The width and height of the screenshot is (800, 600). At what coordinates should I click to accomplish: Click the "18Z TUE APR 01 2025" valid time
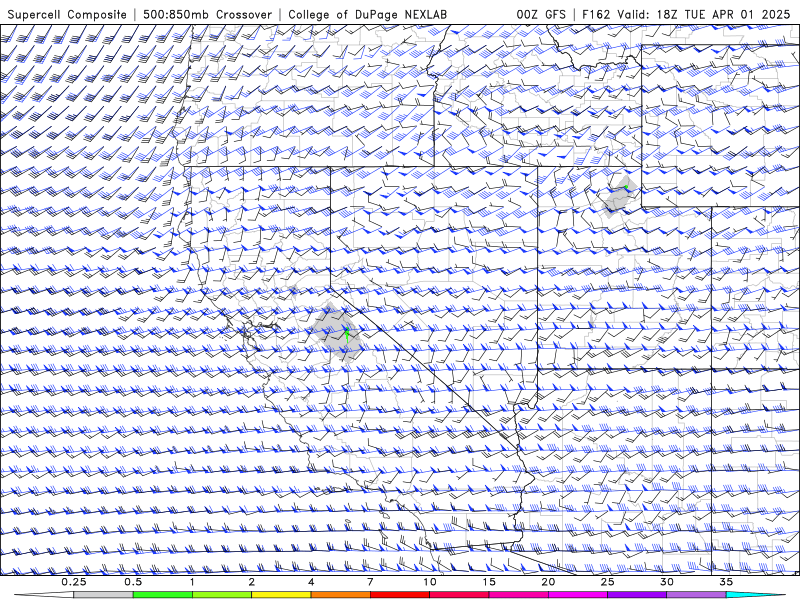point(723,14)
